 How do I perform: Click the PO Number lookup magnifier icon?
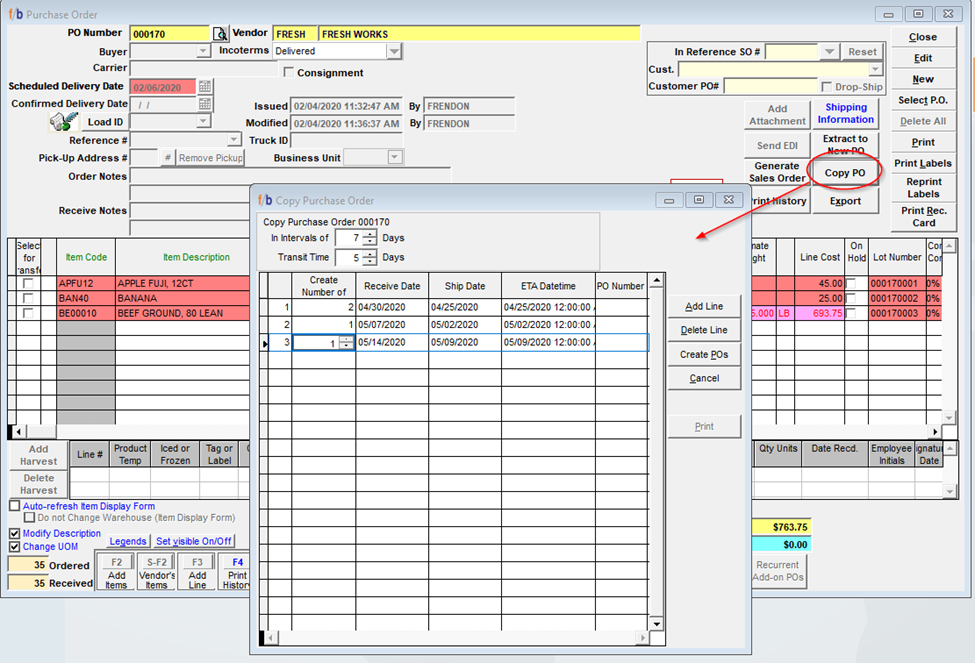click(x=220, y=34)
